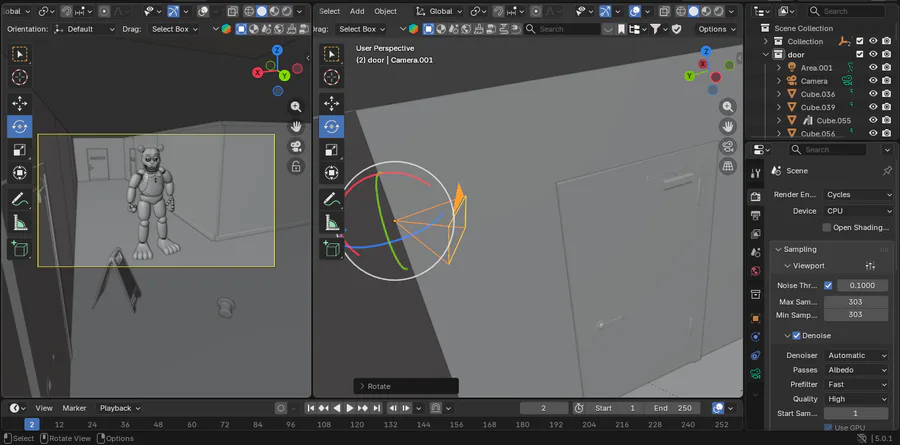Select the Scale tool in left viewport toolbar
Screen dimensions: 900x445
pyautogui.click(x=20, y=150)
